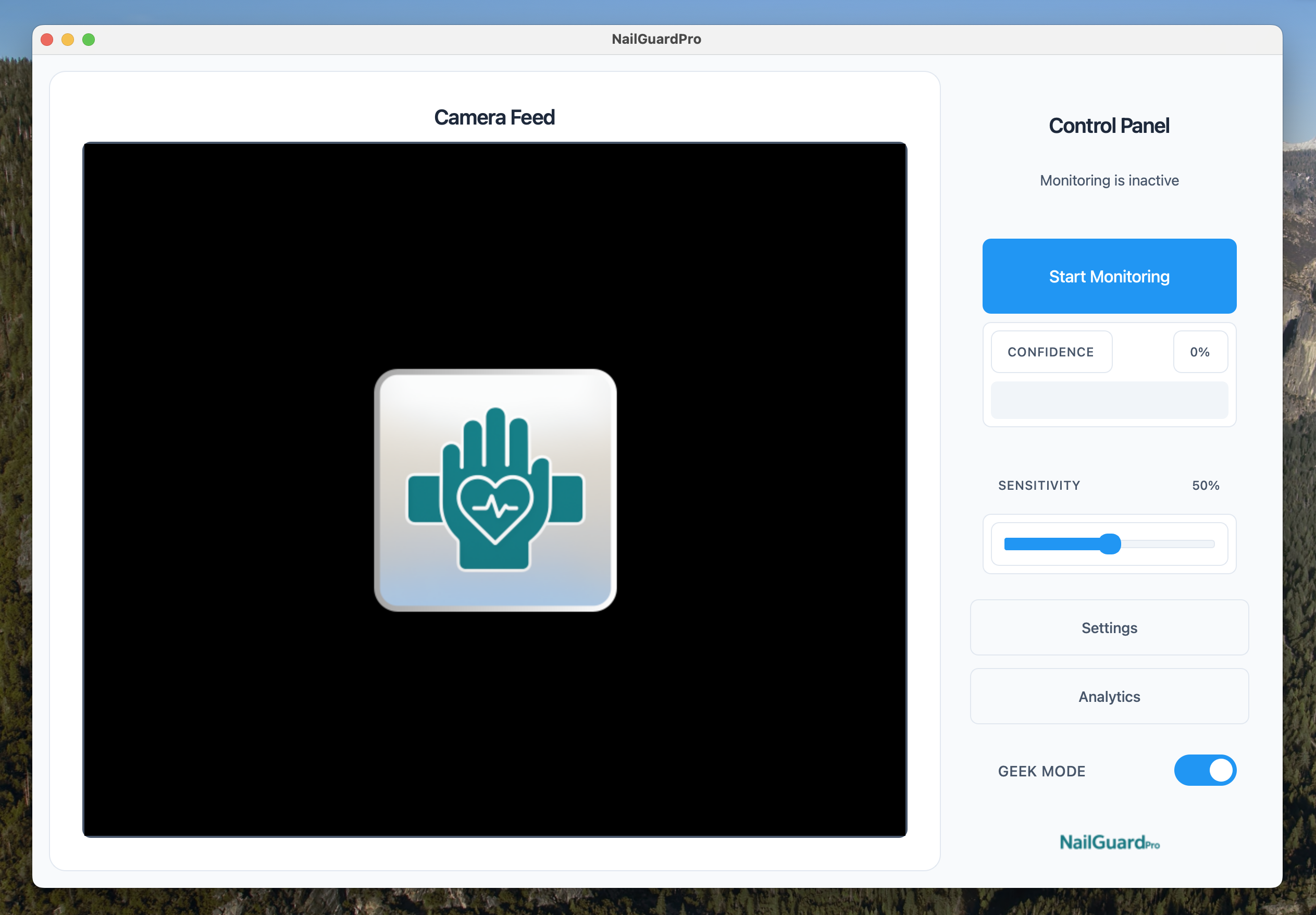Toggle the Geek Mode switch off

click(1205, 770)
